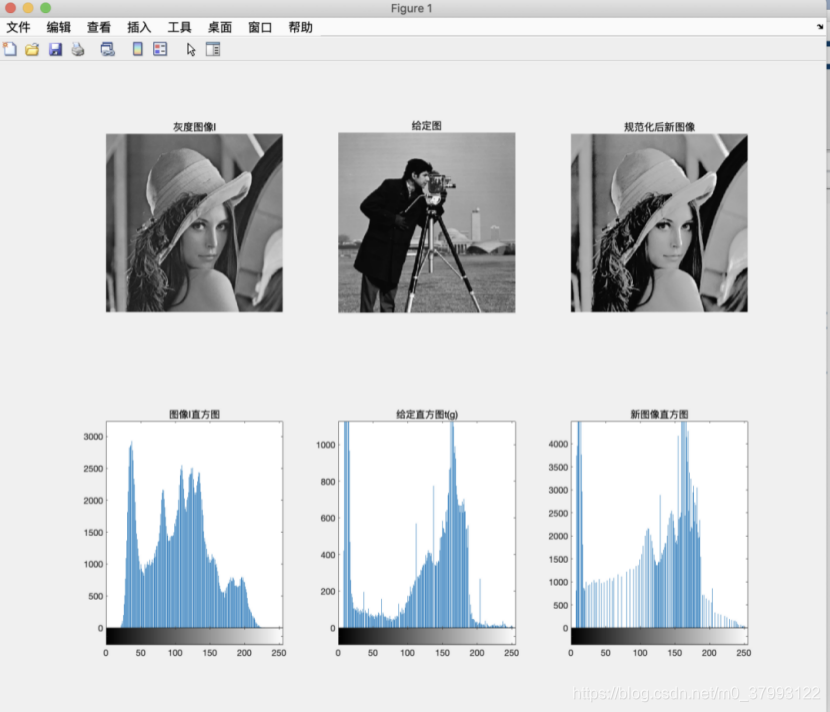
Task: Close the Figure 1 window with the red button
Action: [11, 8]
